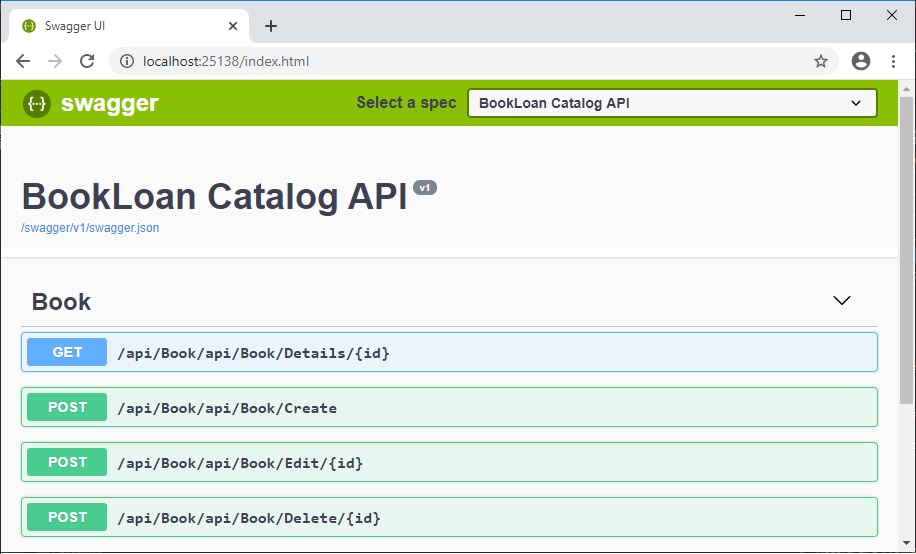This screenshot has height=554, width=916.
Task: Click the swagger wordmark text
Action: (110, 103)
